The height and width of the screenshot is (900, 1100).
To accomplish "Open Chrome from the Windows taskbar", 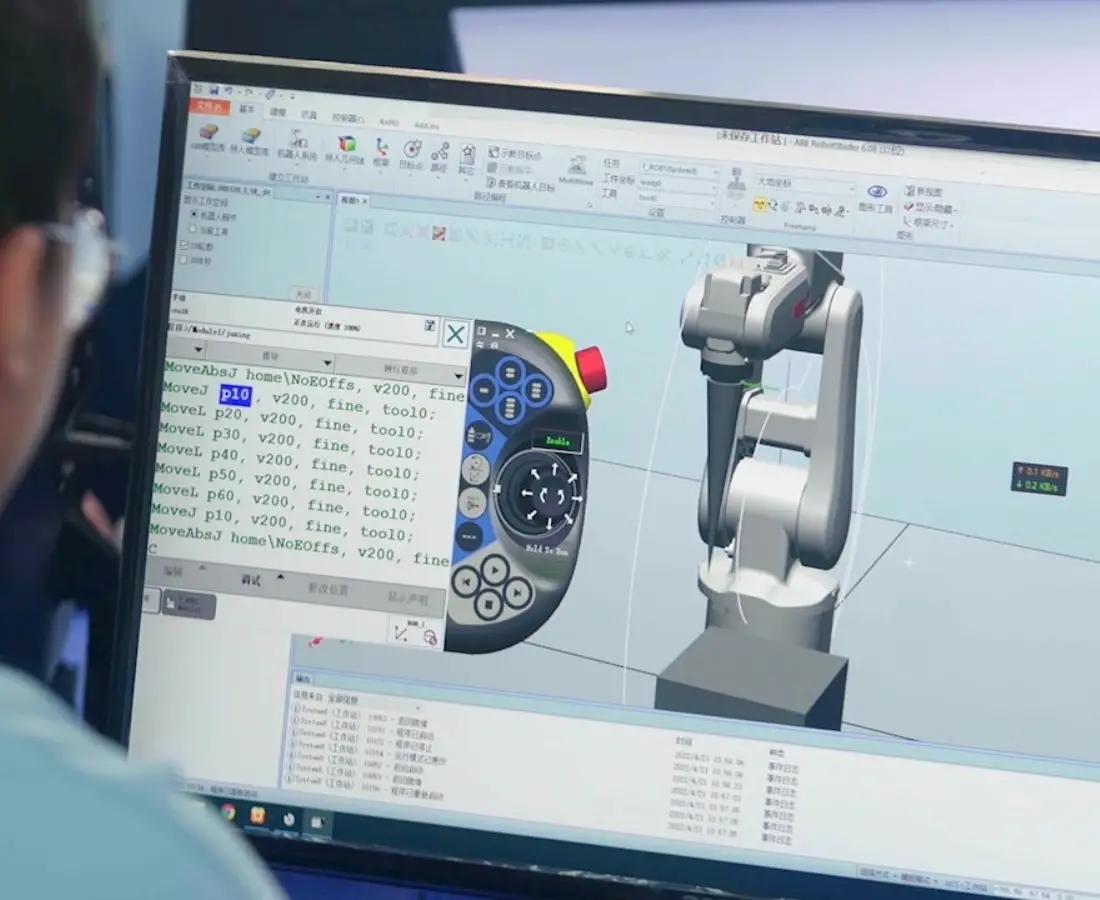I will coord(229,812).
